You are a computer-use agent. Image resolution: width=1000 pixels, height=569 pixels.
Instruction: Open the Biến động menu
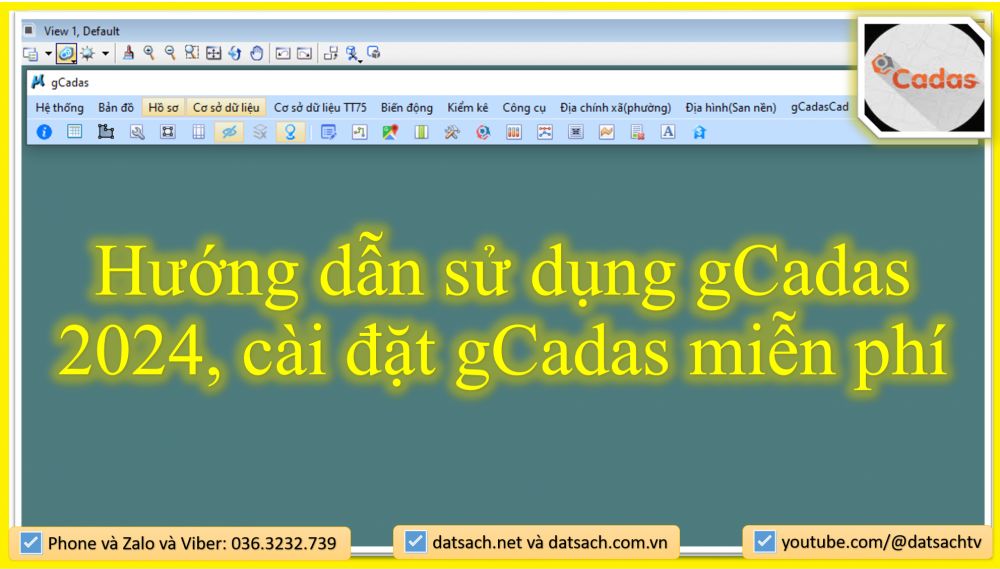point(406,107)
